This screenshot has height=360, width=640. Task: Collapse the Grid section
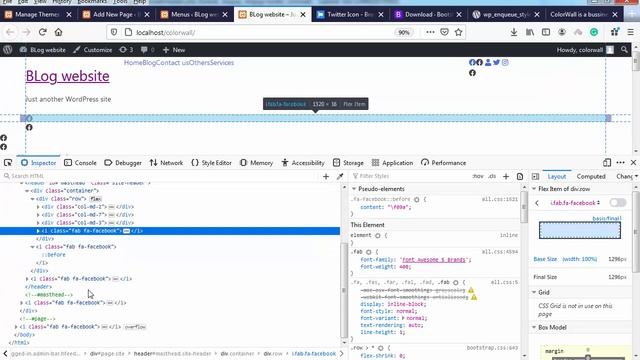pos(534,292)
